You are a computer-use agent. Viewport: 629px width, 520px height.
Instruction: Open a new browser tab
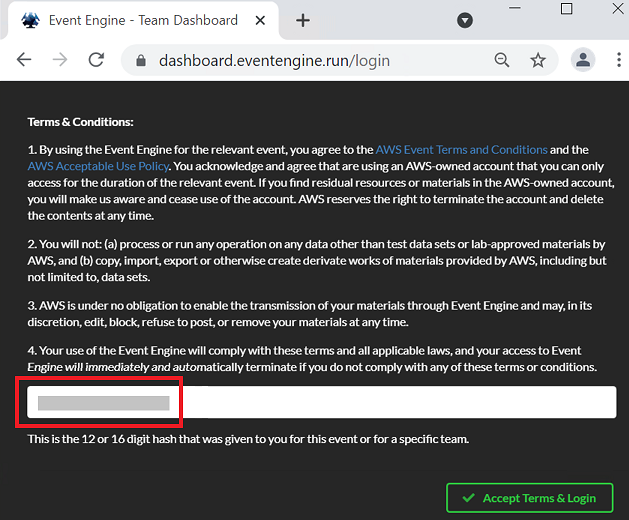coord(303,20)
